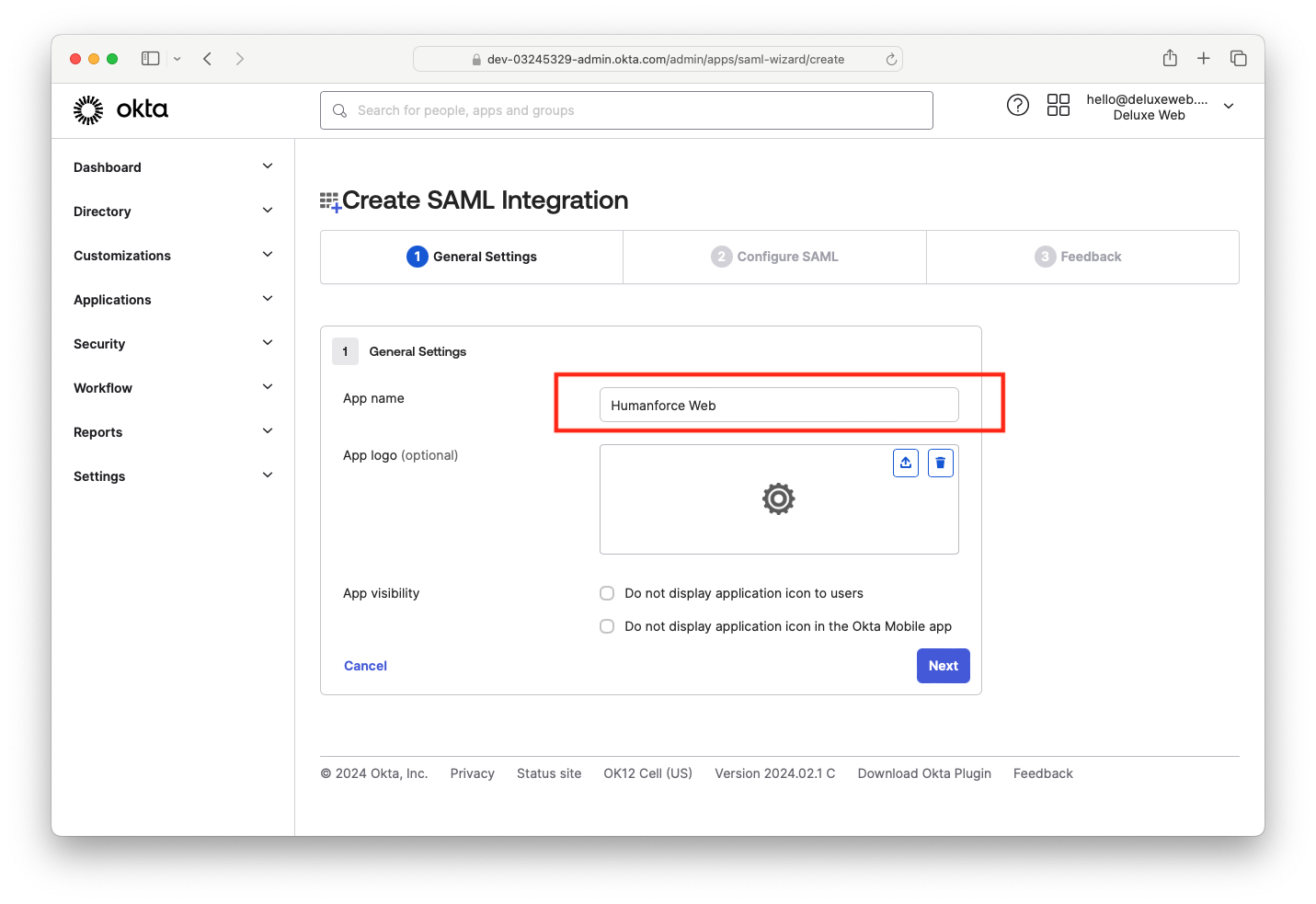Viewport: 1316px width, 904px height.
Task: Click the OK12 Cell (US) footer link
Action: click(x=648, y=773)
